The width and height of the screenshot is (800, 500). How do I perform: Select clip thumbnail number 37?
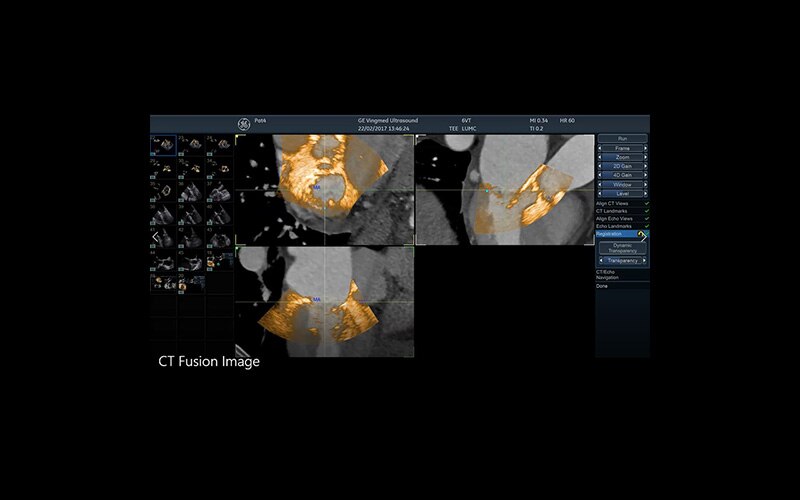coord(219,191)
